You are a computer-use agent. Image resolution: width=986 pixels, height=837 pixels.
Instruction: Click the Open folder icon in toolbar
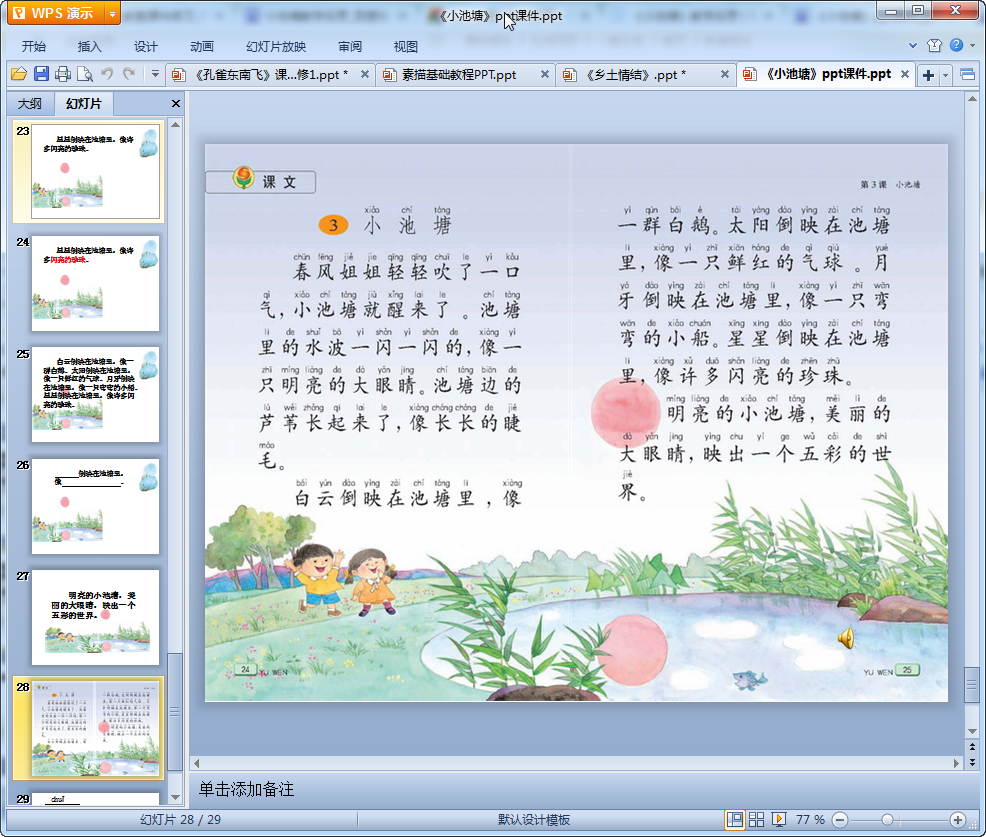19,74
